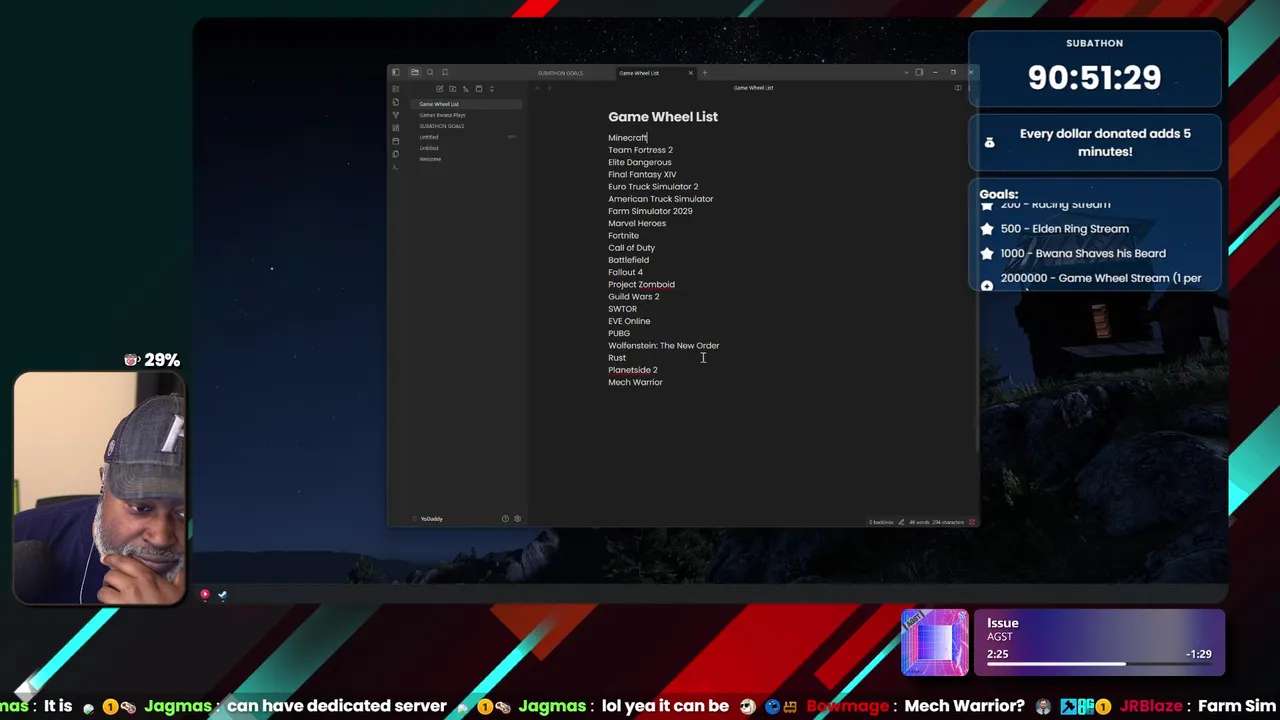This screenshot has width=1280, height=720.
Task: Toggle the right sidebar icon
Action: pos(919,72)
